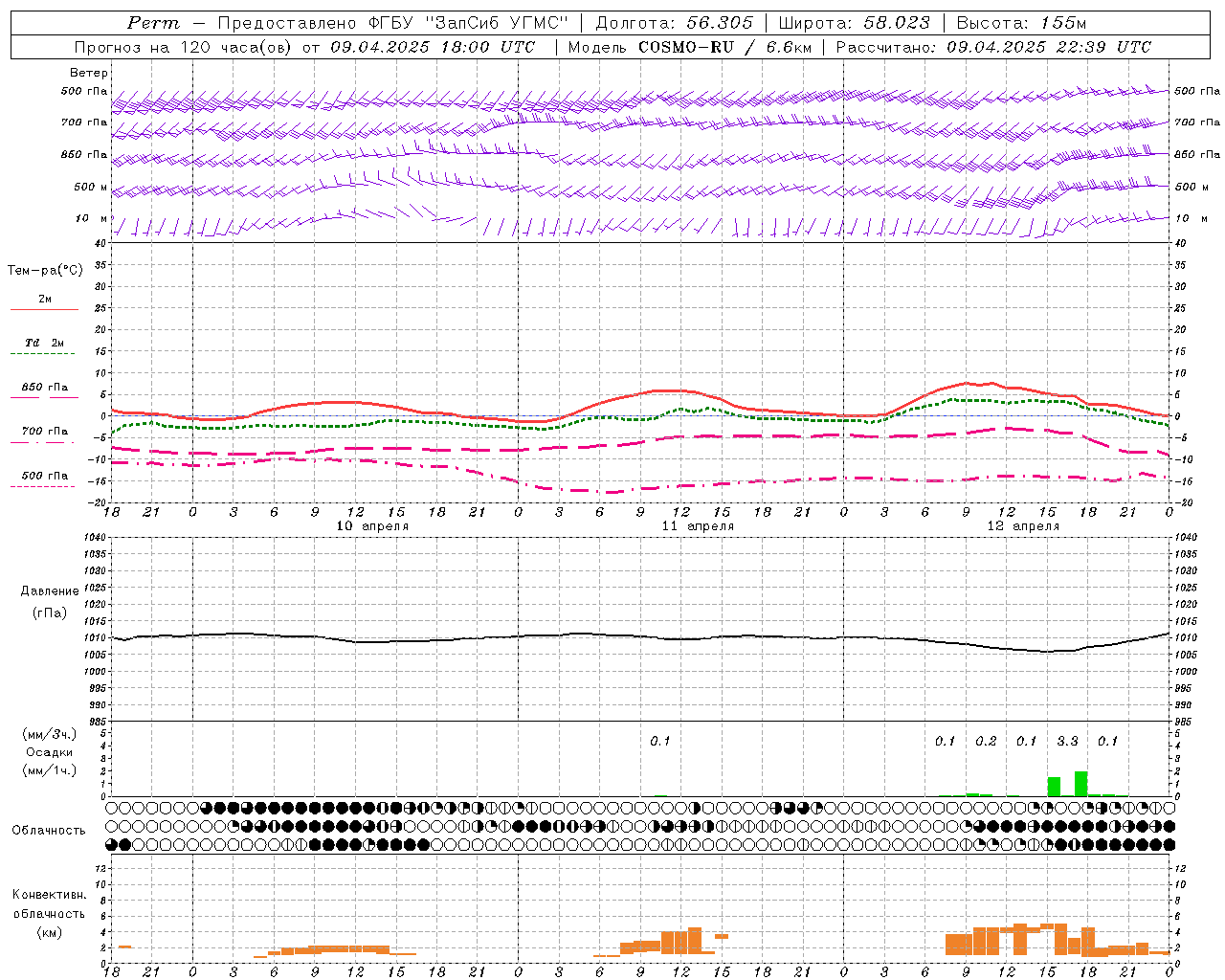Viewport: 1225px width, 980px height.
Task: Click the tallest green precipitation bar
Action: point(1080,784)
